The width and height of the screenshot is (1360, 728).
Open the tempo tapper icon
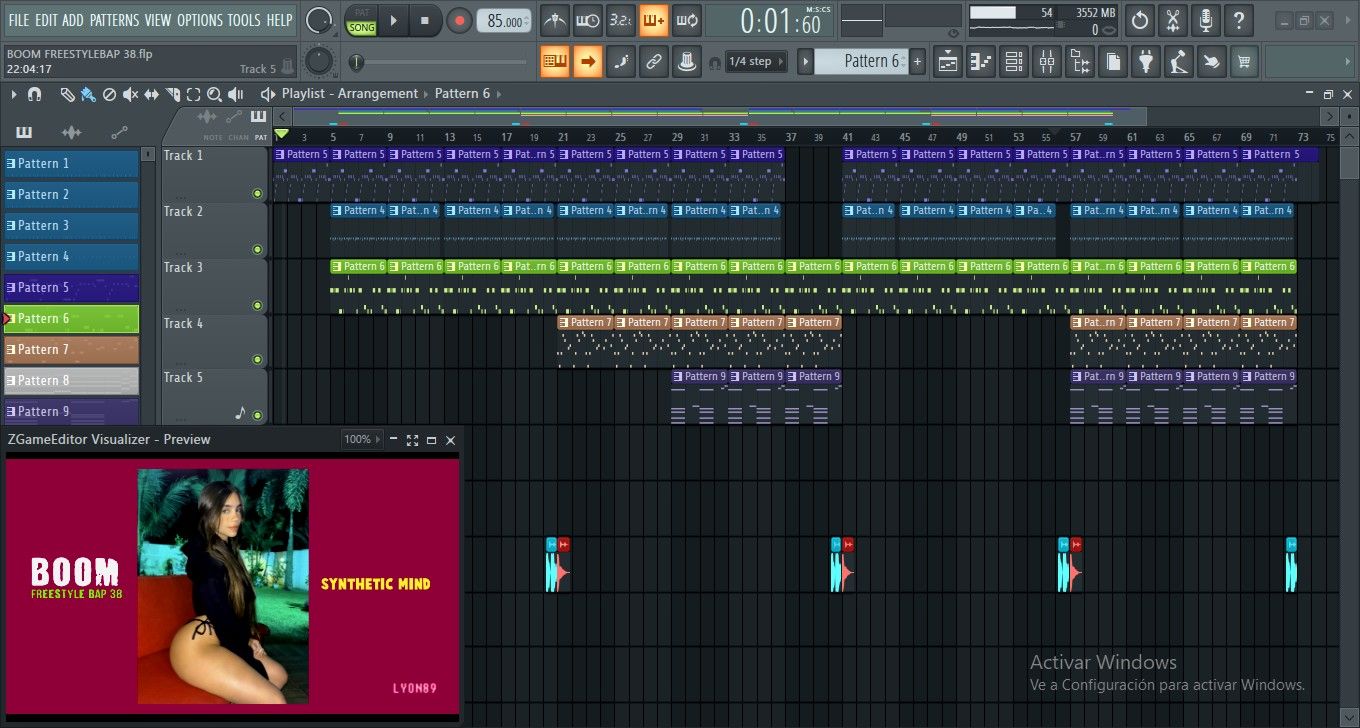tap(1178, 61)
